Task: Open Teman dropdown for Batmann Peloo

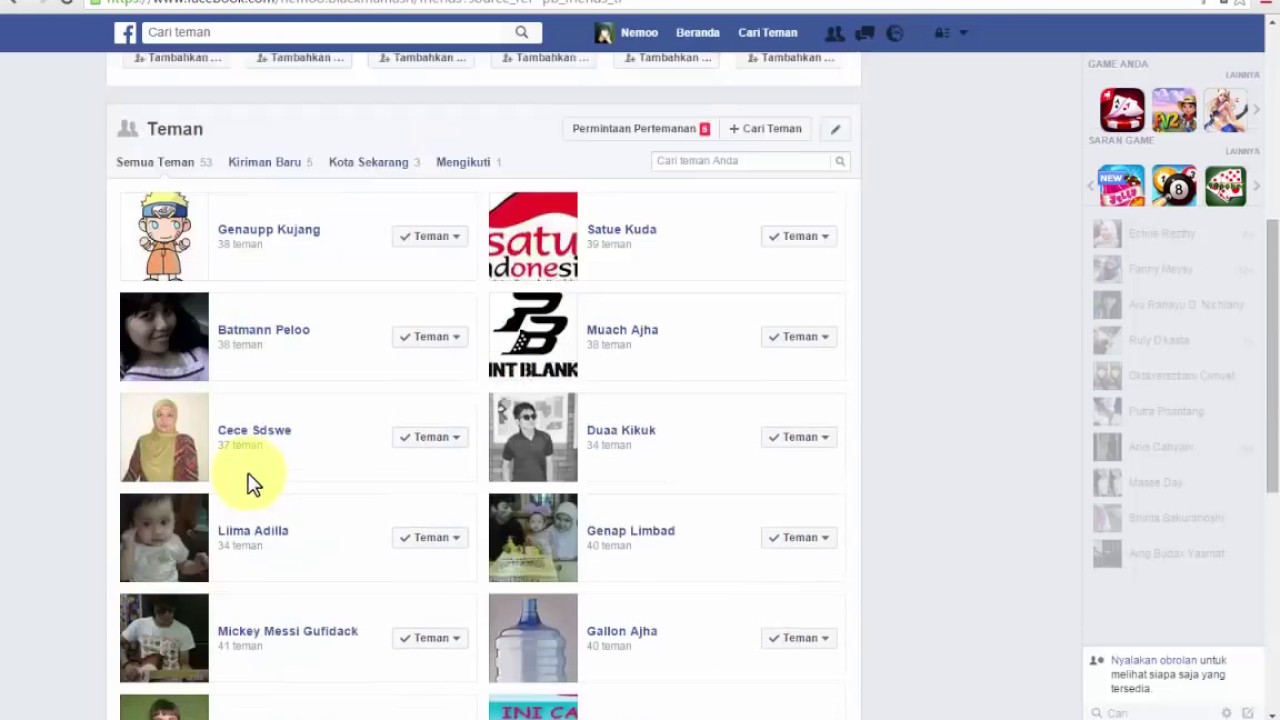Action: (x=430, y=337)
